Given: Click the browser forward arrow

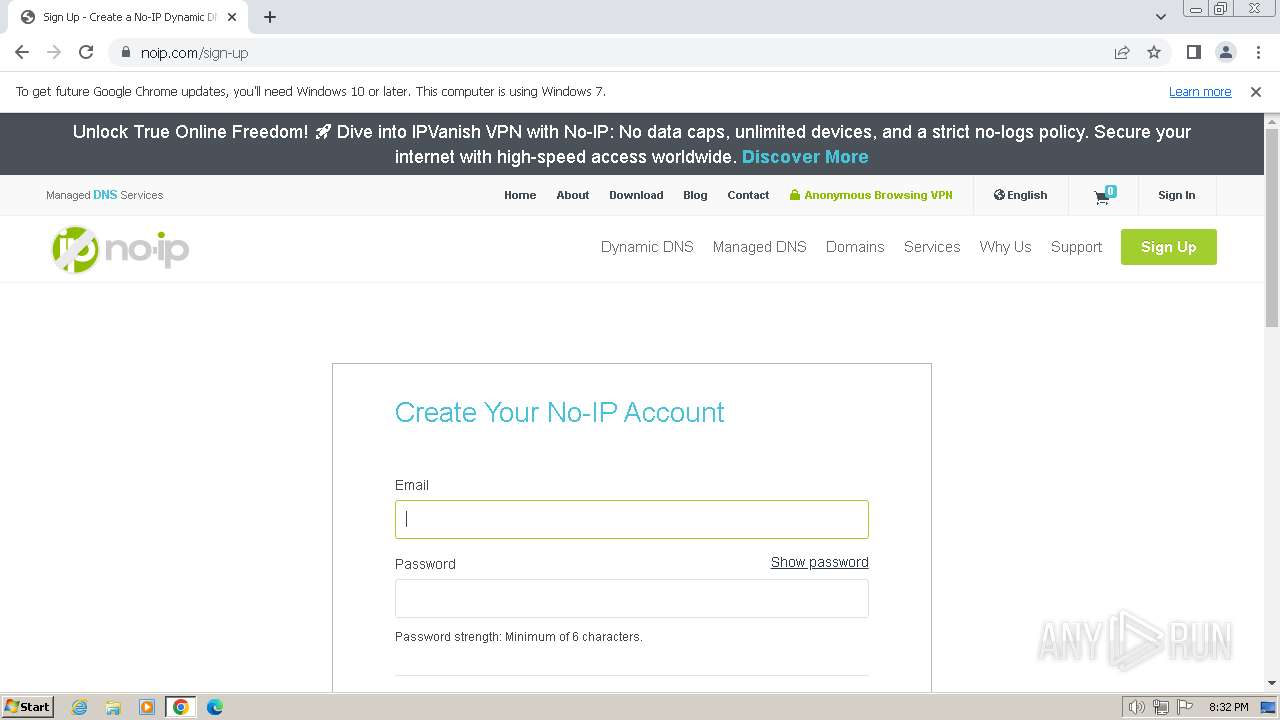Looking at the screenshot, I should [x=54, y=52].
